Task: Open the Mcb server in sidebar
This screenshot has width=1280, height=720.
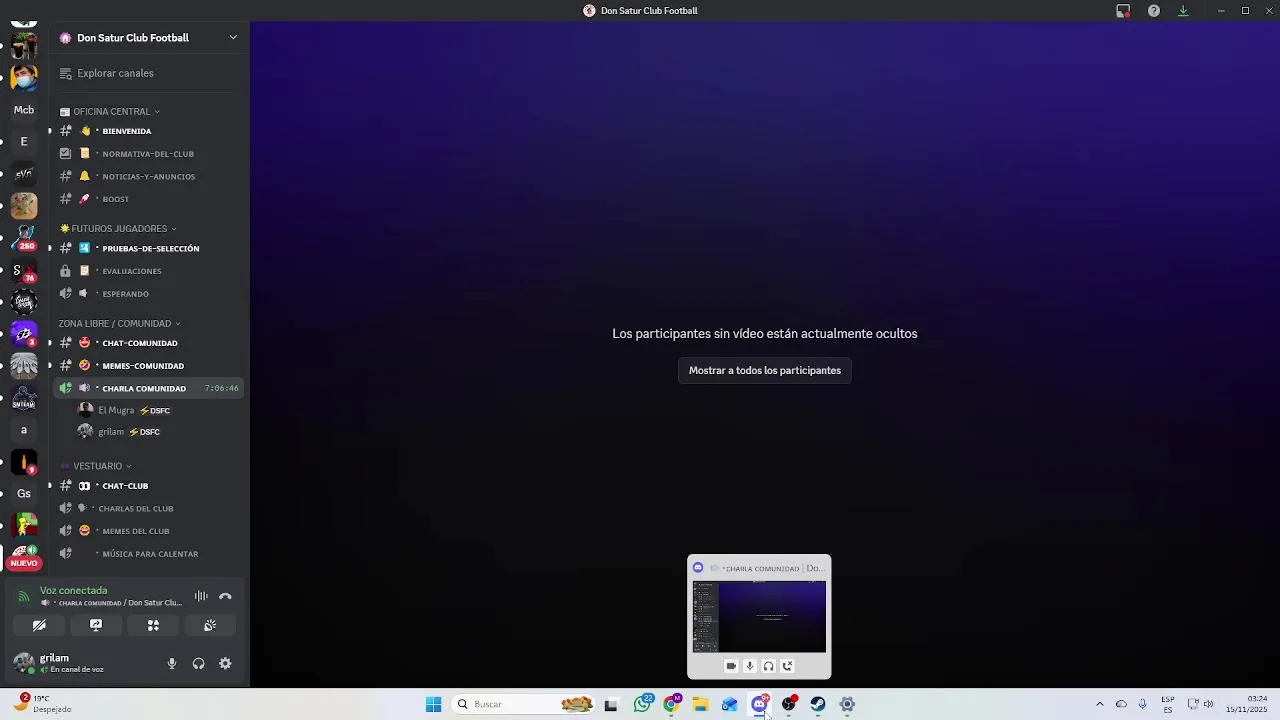Action: click(24, 110)
